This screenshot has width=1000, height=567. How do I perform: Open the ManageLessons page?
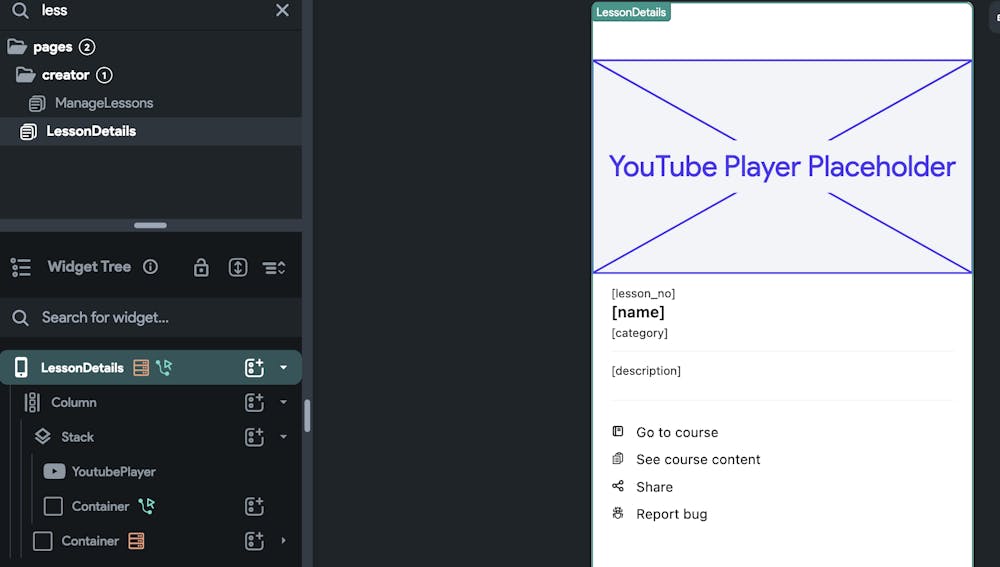click(103, 103)
